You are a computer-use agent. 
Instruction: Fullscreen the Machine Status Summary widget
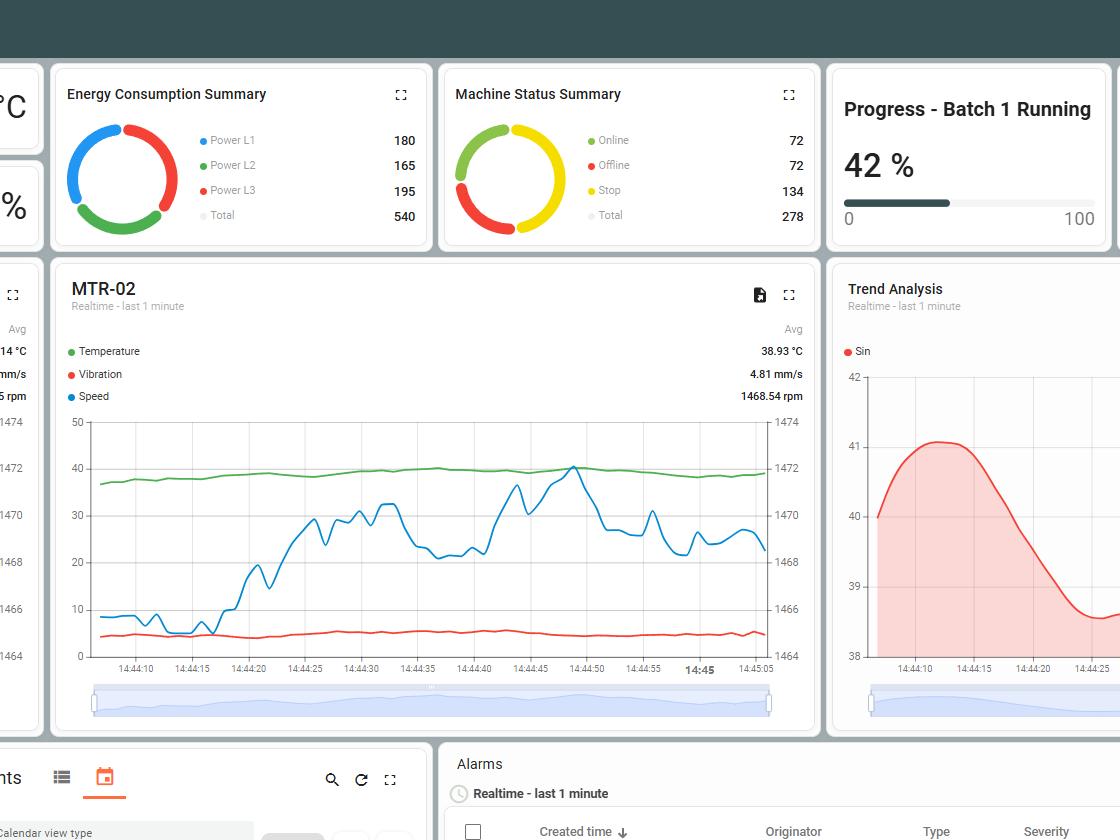pyautogui.click(x=789, y=94)
